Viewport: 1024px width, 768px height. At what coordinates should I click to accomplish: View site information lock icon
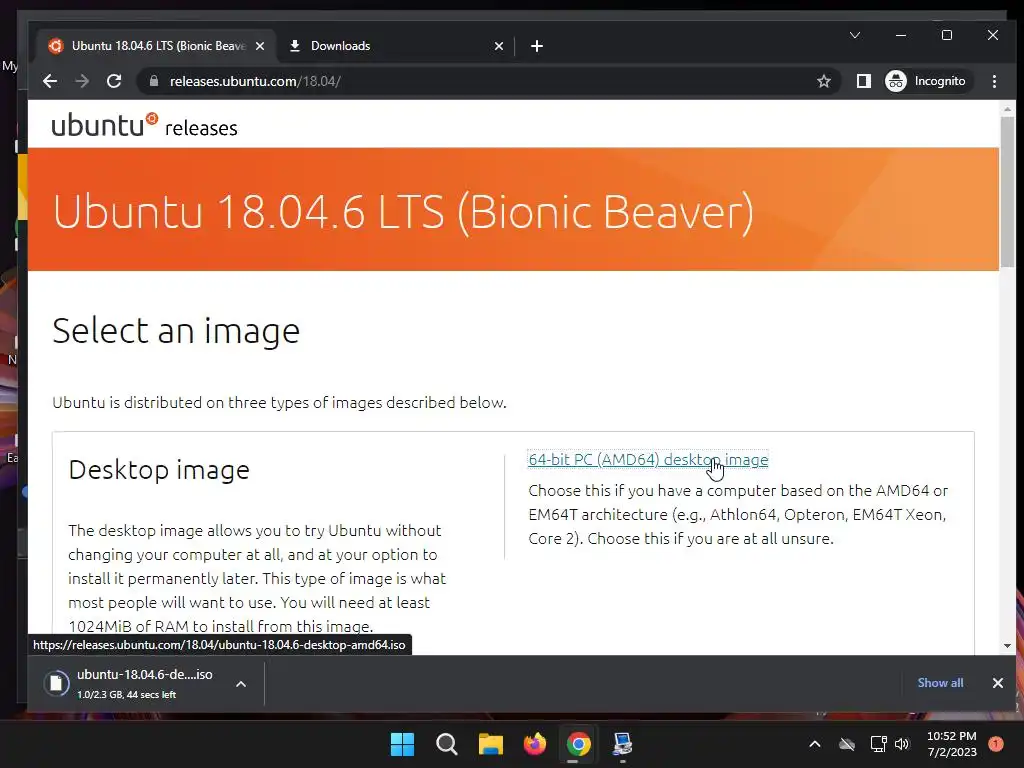click(154, 81)
